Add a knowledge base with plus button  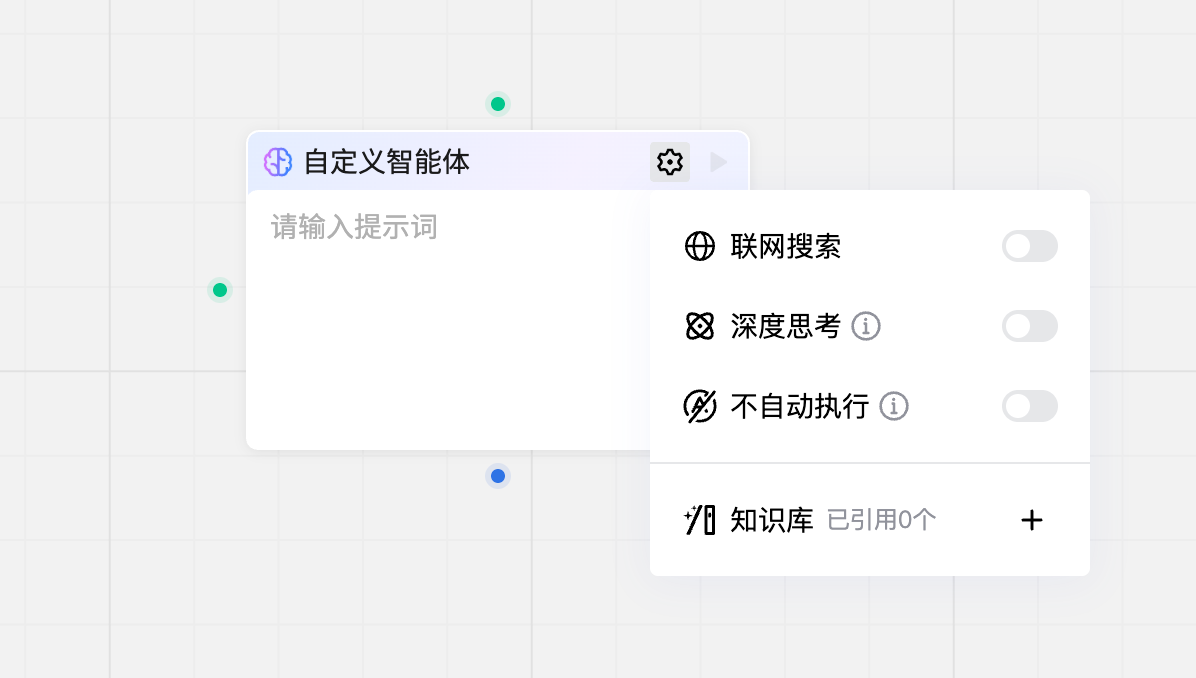[1032, 520]
